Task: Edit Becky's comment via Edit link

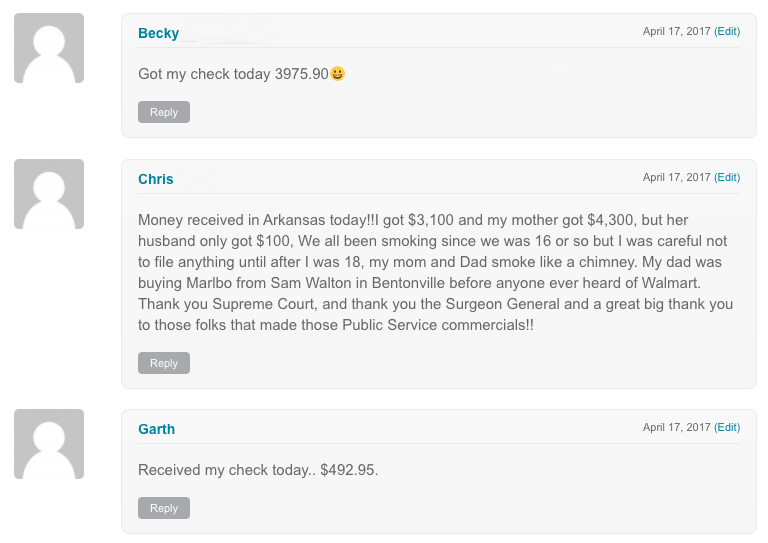Action: pos(727,31)
